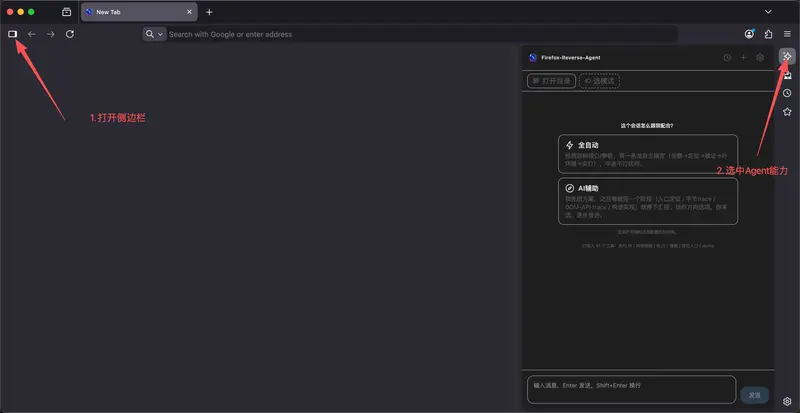Expand the list all tabs chevron
The image size is (800, 413).
(768, 12)
